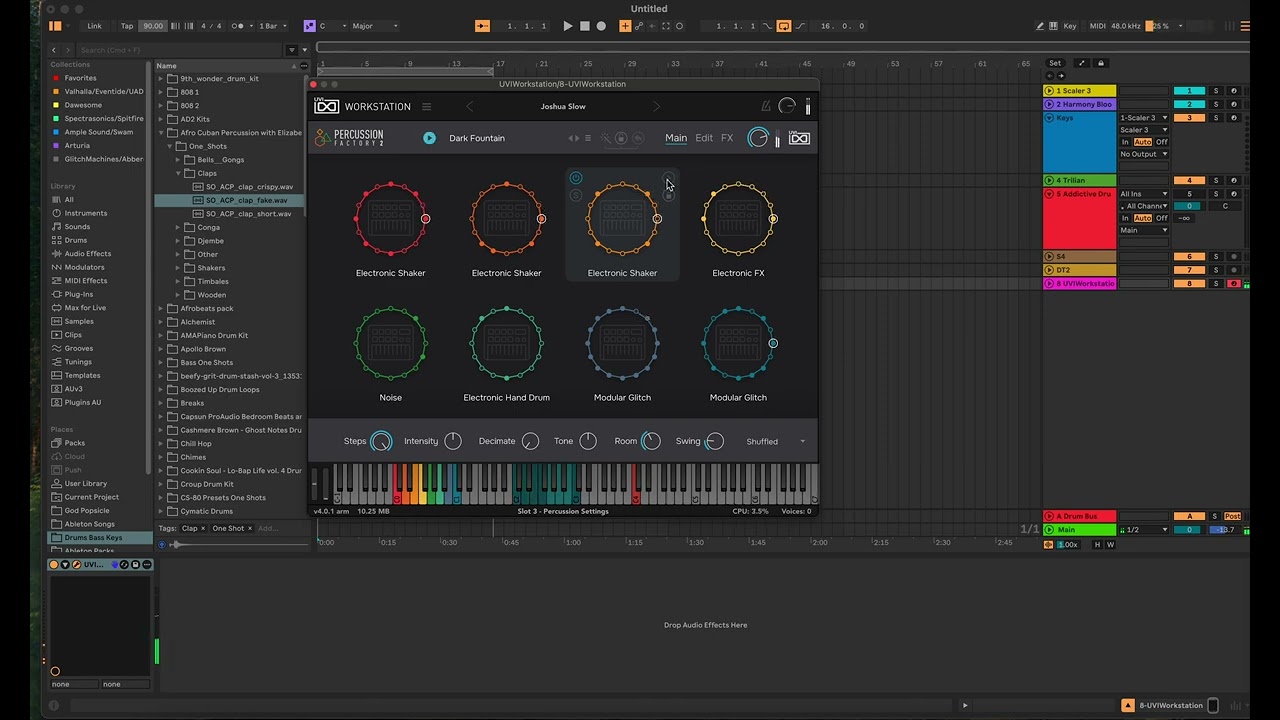This screenshot has width=1280, height=720.
Task: Solo the third Electronic Shaker slot
Action: 576,195
